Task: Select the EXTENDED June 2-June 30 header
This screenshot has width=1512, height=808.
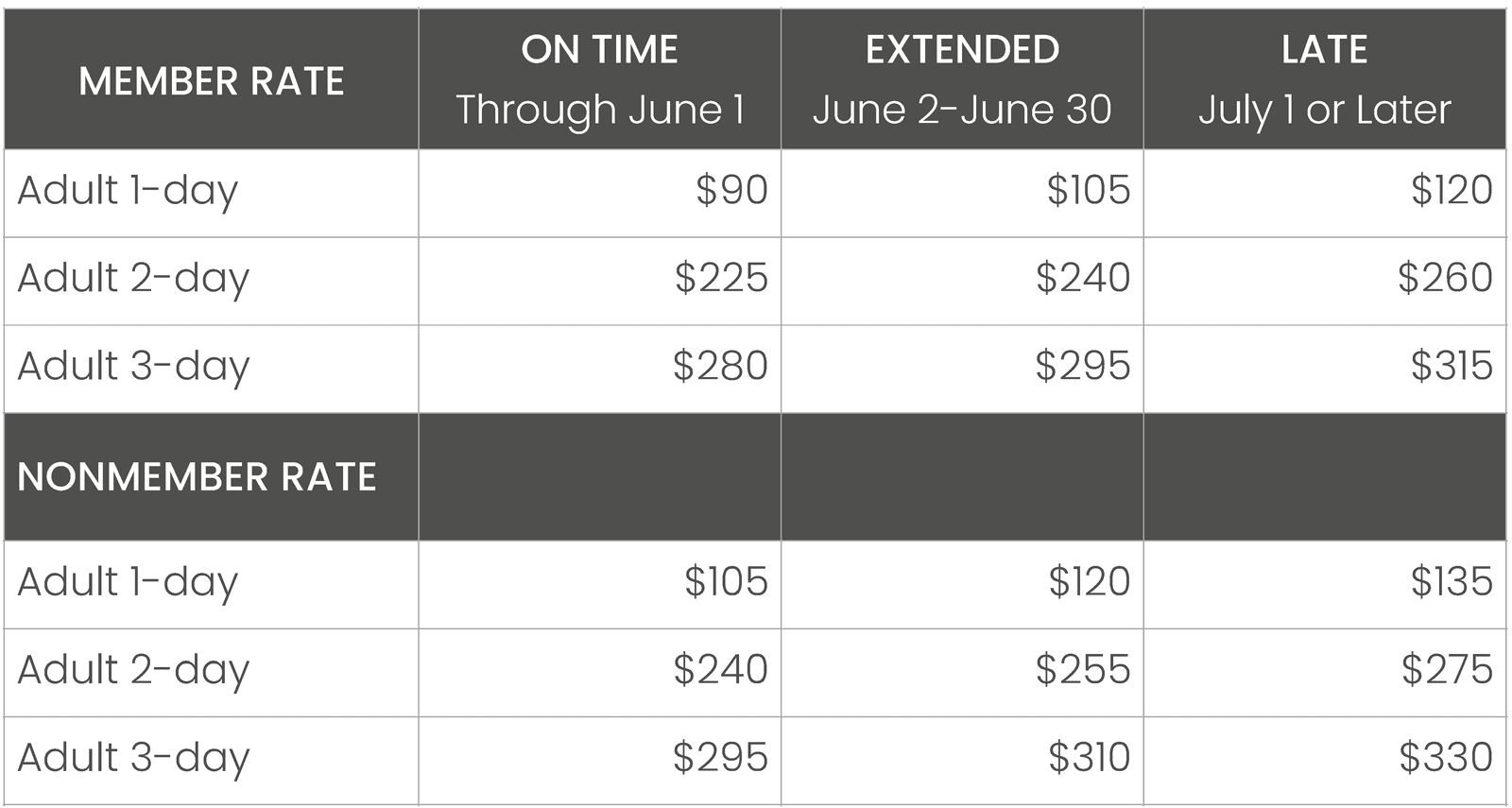Action: (962, 80)
